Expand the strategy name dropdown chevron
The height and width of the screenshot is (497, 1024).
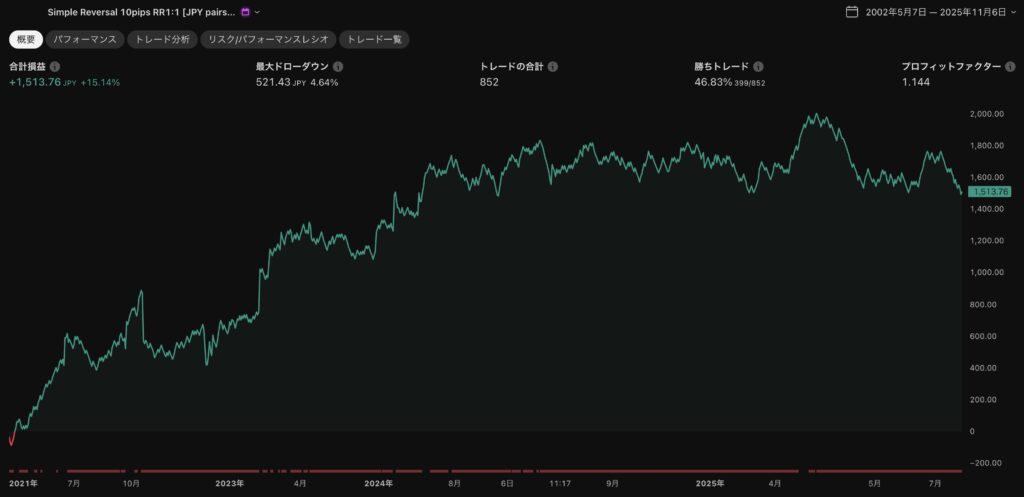pyautogui.click(x=258, y=12)
